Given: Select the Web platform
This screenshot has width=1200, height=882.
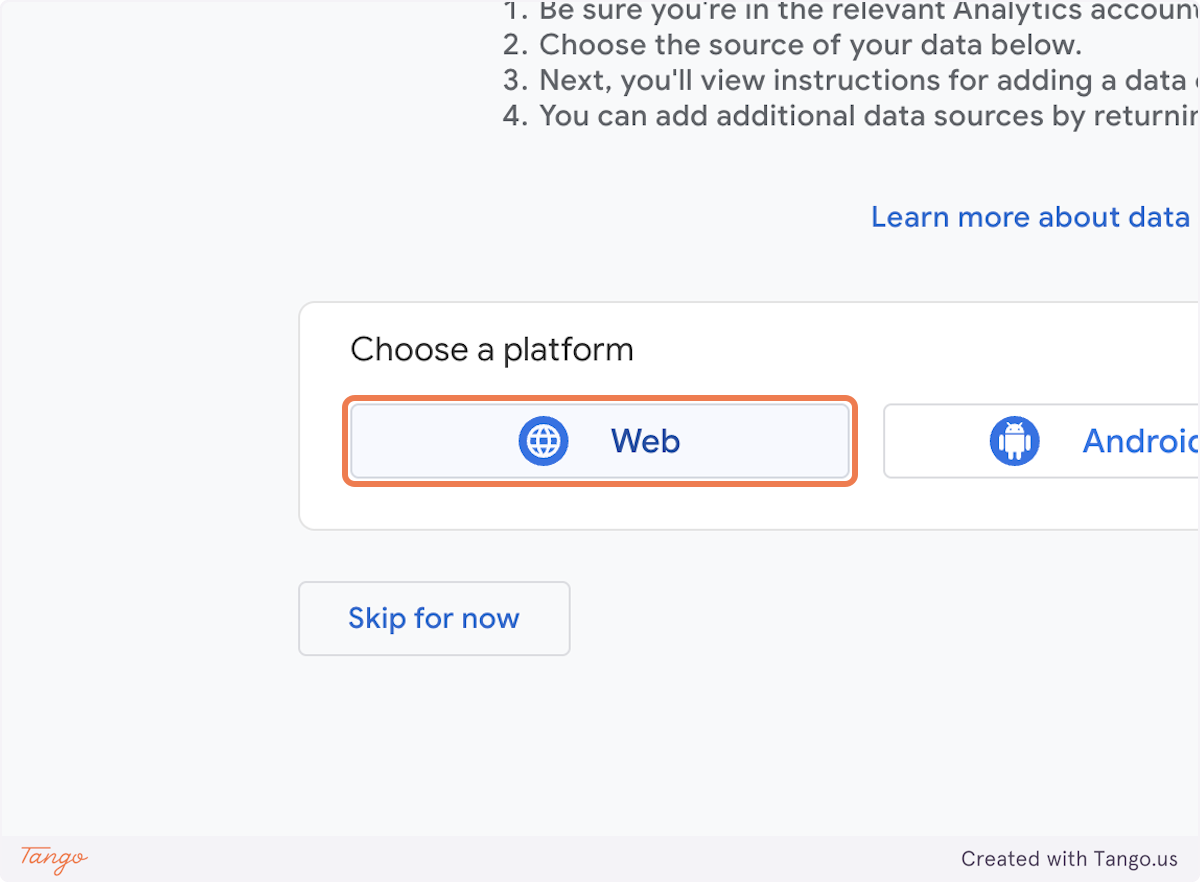Looking at the screenshot, I should (x=600, y=440).
